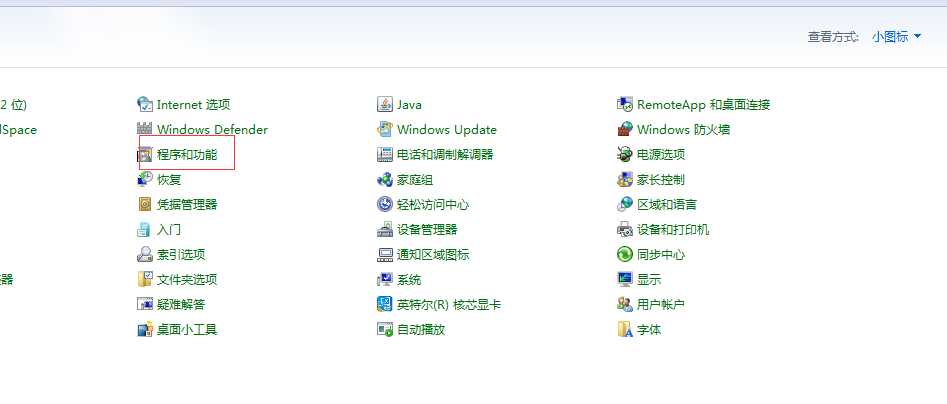This screenshot has height=404, width=947.
Task: Open 通知区域图标 link
Action: [x=432, y=254]
